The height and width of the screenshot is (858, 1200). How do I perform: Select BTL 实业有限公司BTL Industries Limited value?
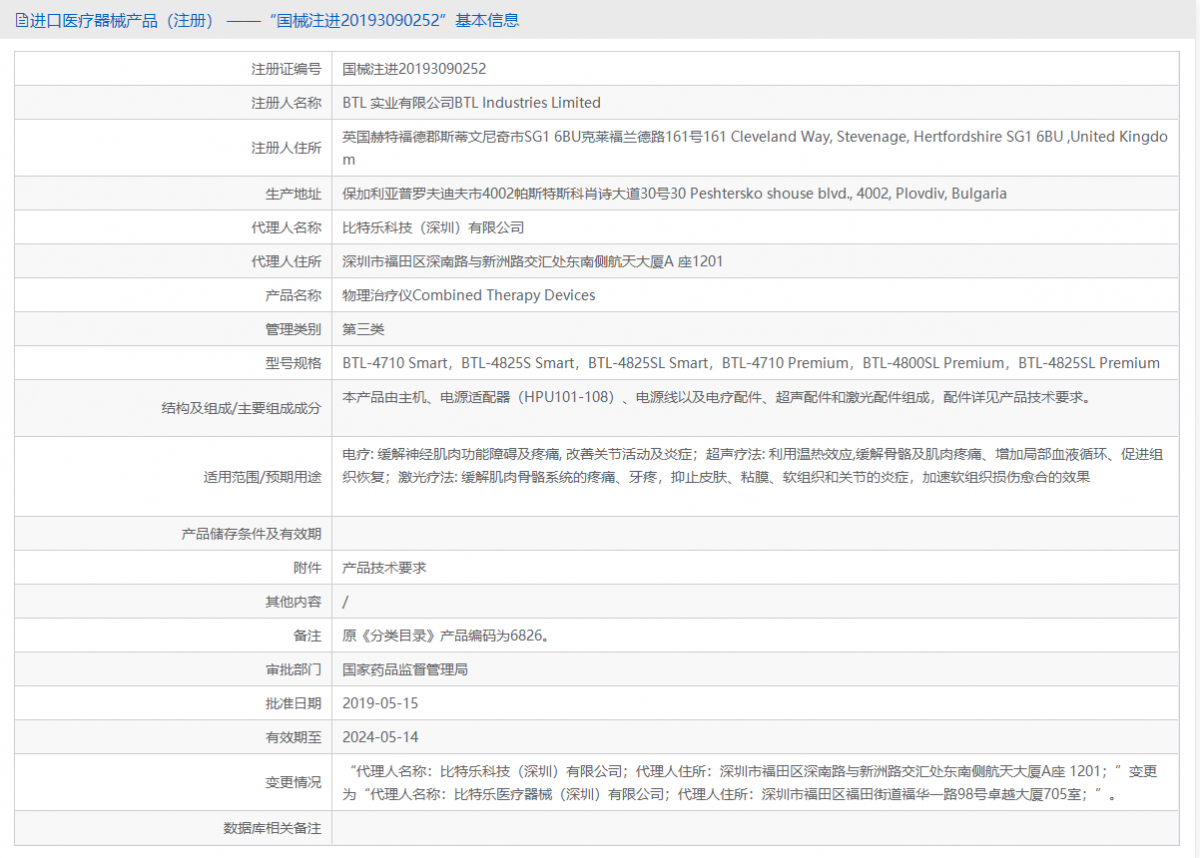471,102
